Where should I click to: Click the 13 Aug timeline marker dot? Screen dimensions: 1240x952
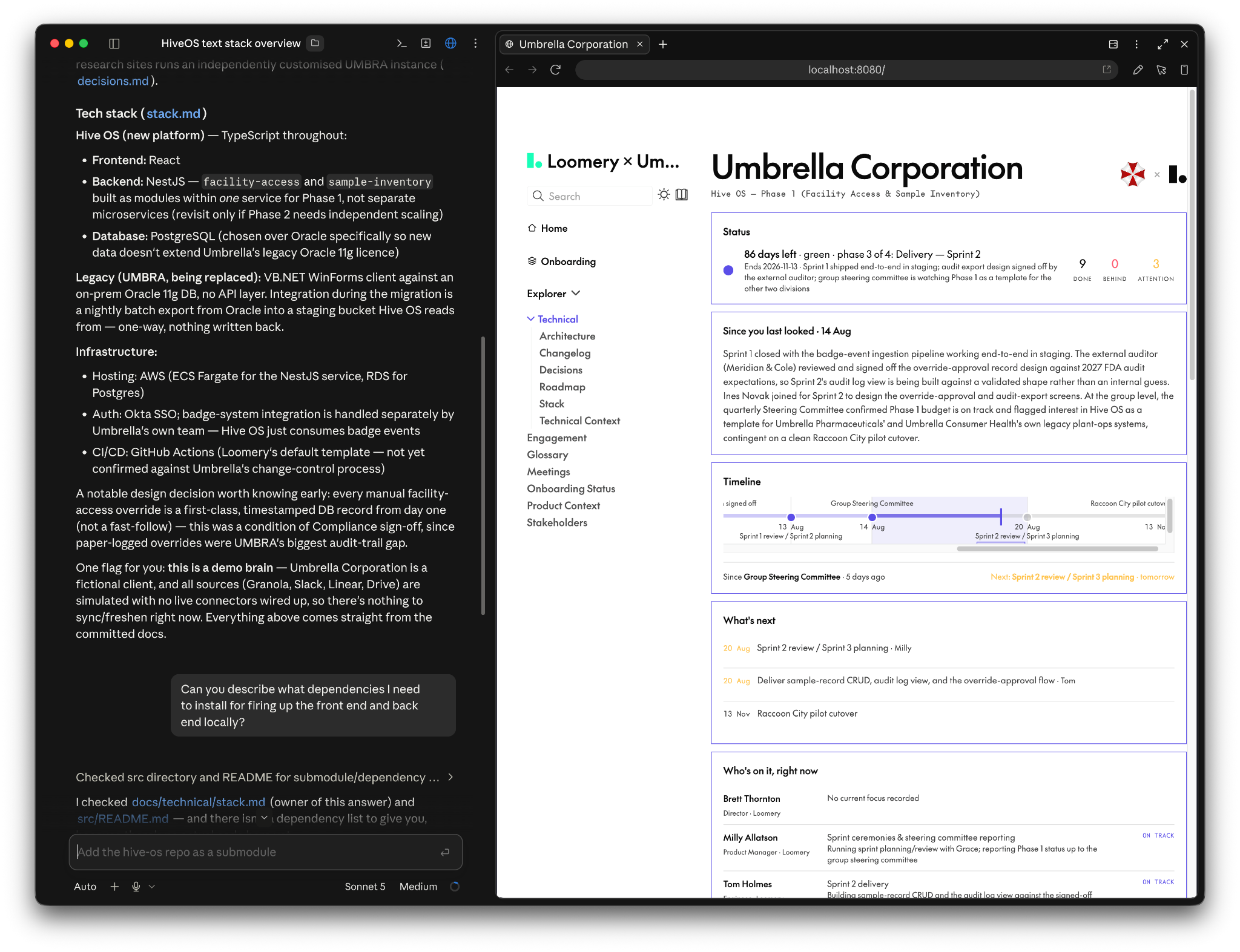(x=791, y=517)
